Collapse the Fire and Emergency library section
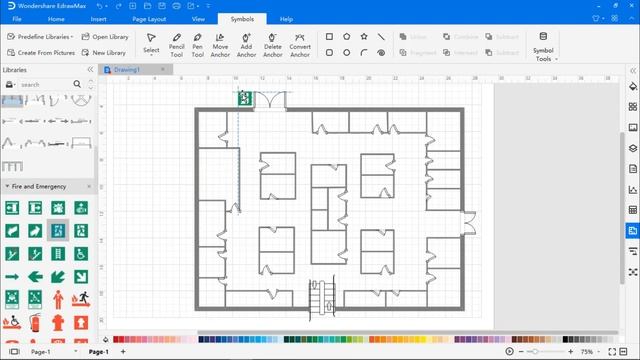The width and height of the screenshot is (640, 360). pyautogui.click(x=7, y=186)
